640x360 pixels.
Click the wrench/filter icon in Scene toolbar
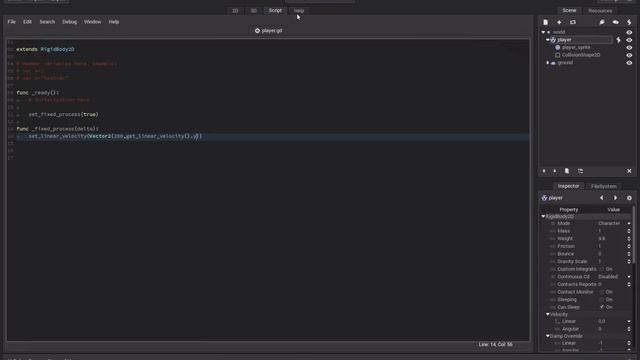click(602, 22)
